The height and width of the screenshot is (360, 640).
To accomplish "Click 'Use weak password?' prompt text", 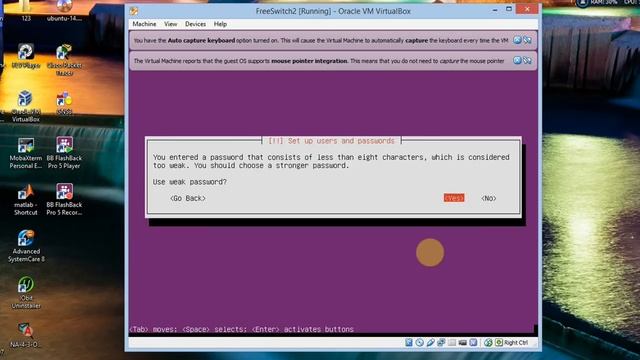I will click(189, 182).
